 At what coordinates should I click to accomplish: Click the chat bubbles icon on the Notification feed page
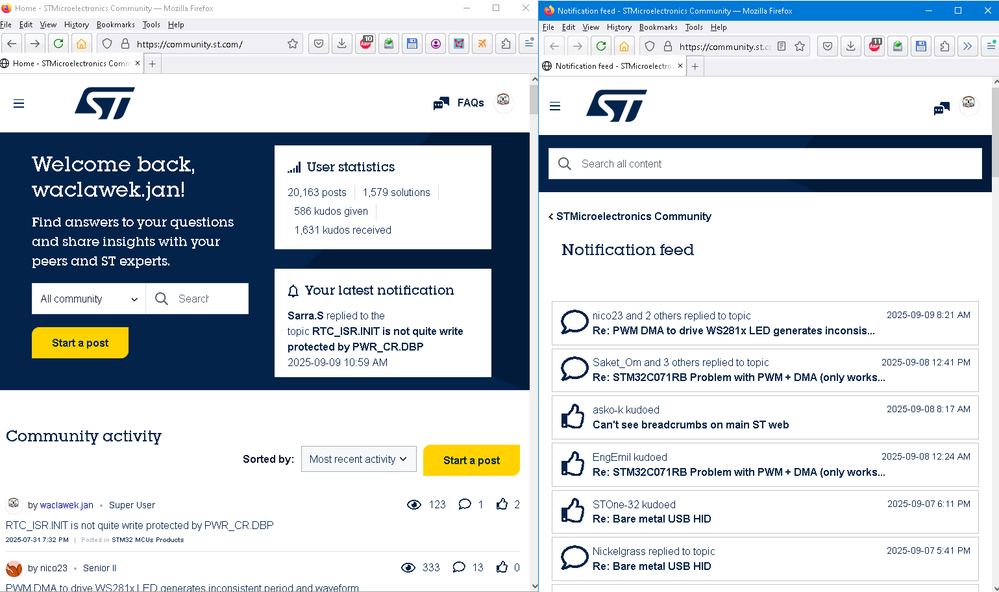942,108
